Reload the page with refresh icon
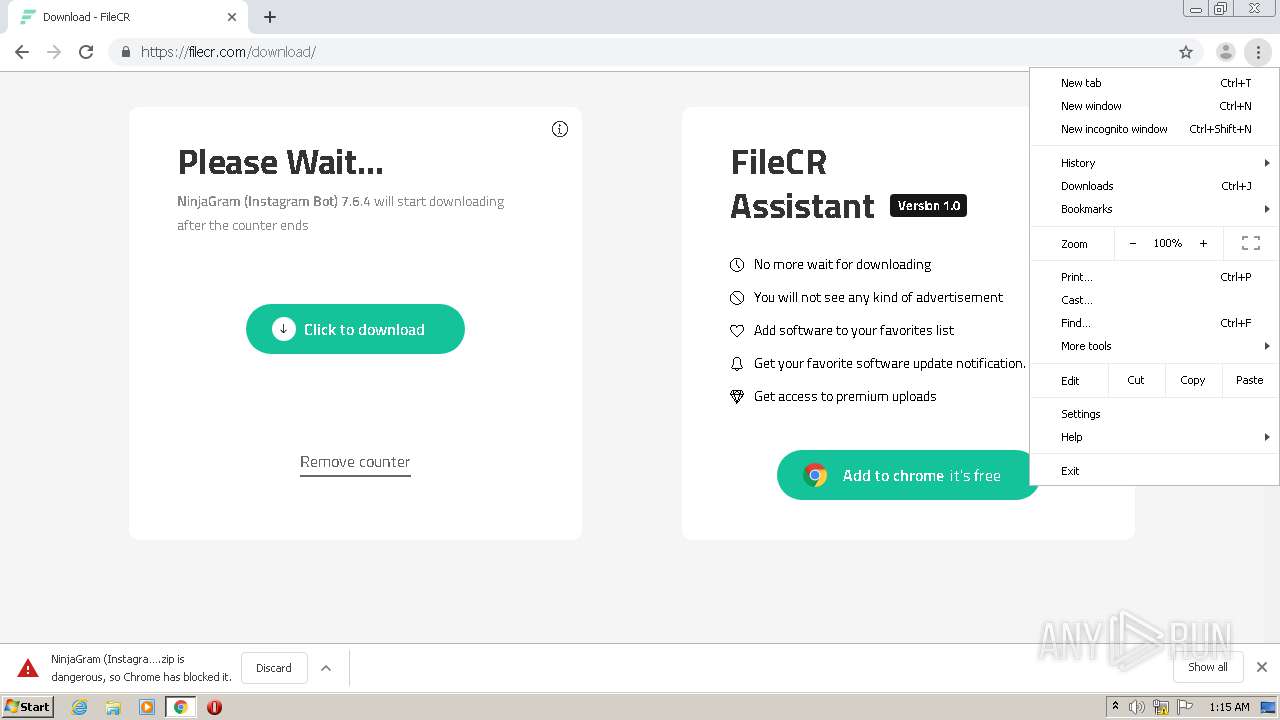The height and width of the screenshot is (720, 1280). point(86,52)
